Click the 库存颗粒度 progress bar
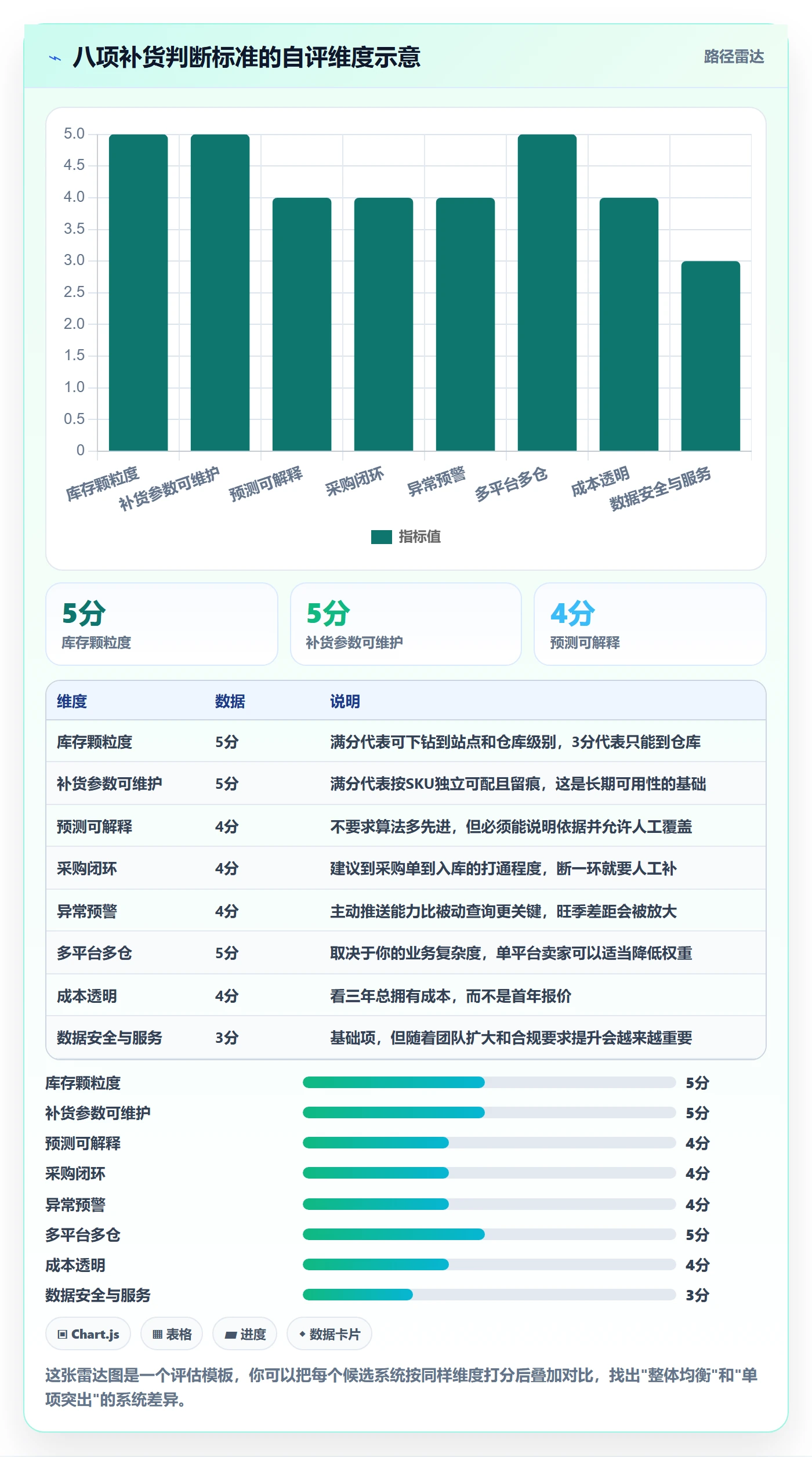The height and width of the screenshot is (1457, 812). [489, 1082]
